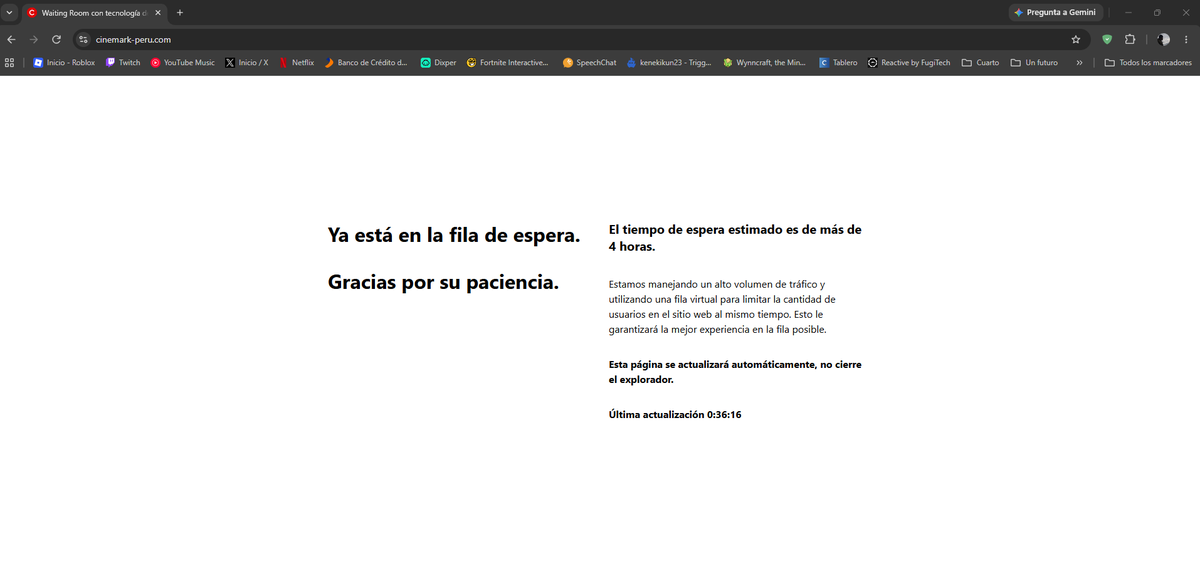Open the SpeechChat bookmark
The height and width of the screenshot is (576, 1200).
click(589, 62)
